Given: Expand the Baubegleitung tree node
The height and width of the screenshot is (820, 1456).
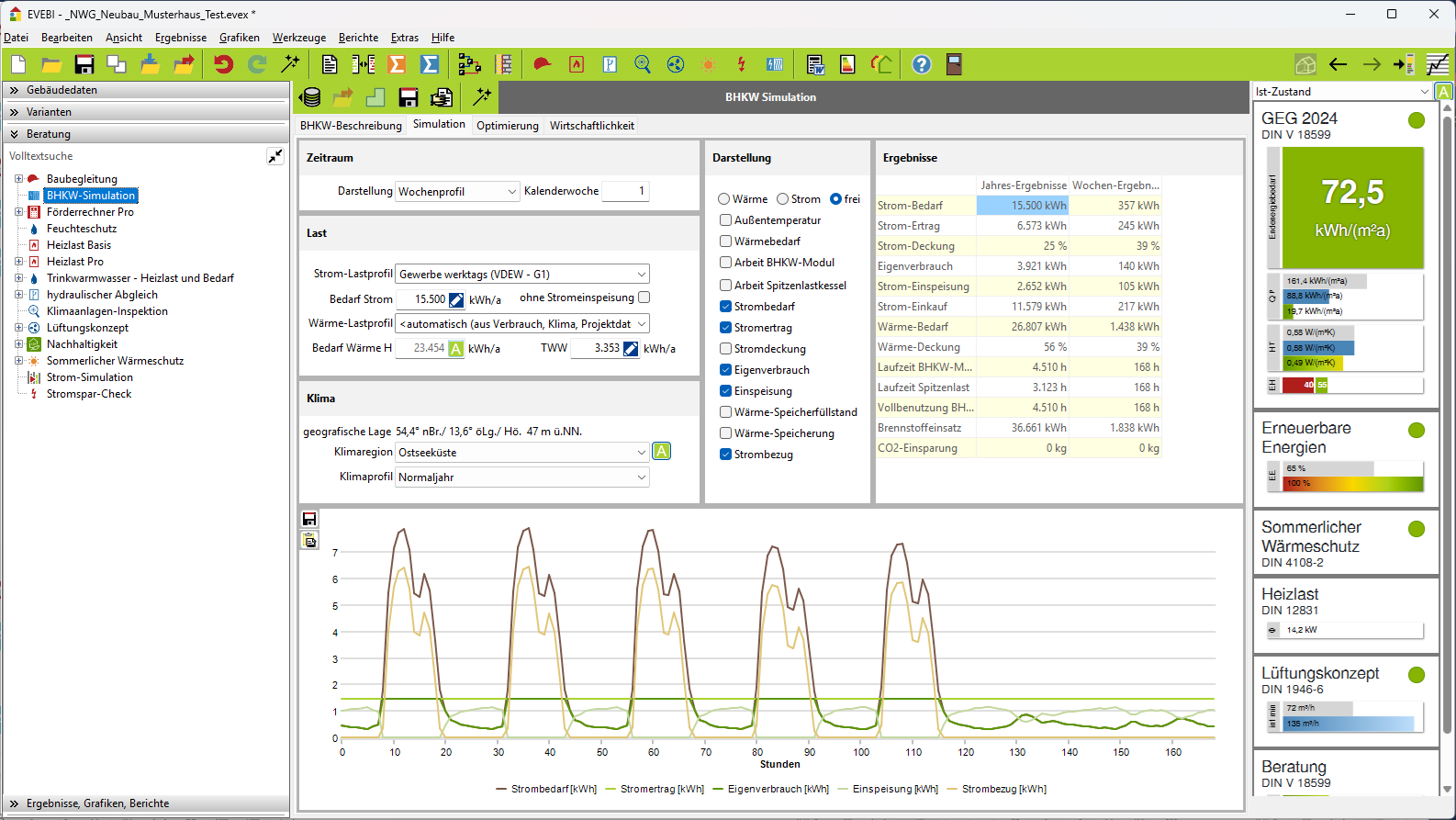Looking at the screenshot, I should pos(18,179).
